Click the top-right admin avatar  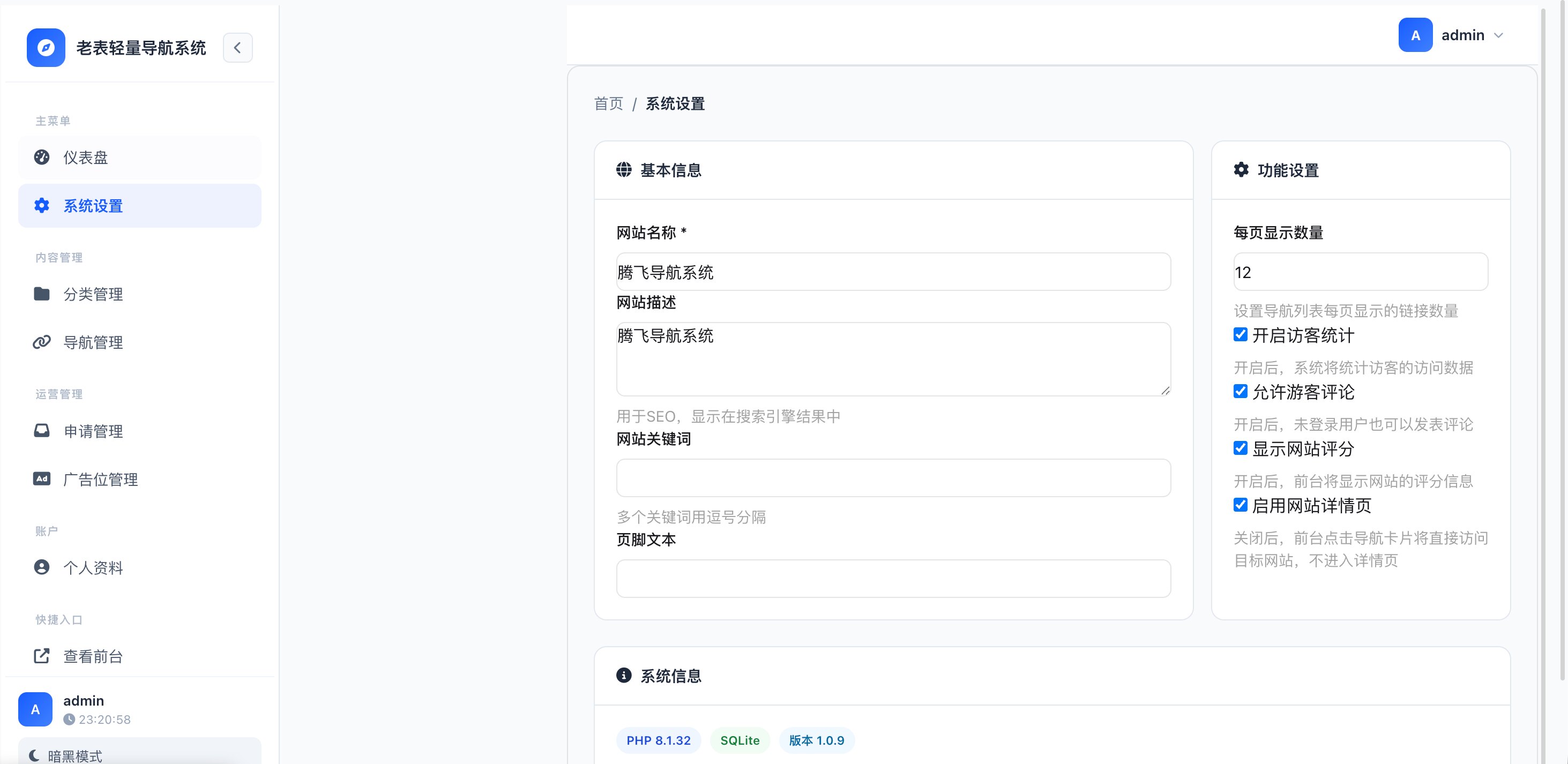click(1415, 35)
